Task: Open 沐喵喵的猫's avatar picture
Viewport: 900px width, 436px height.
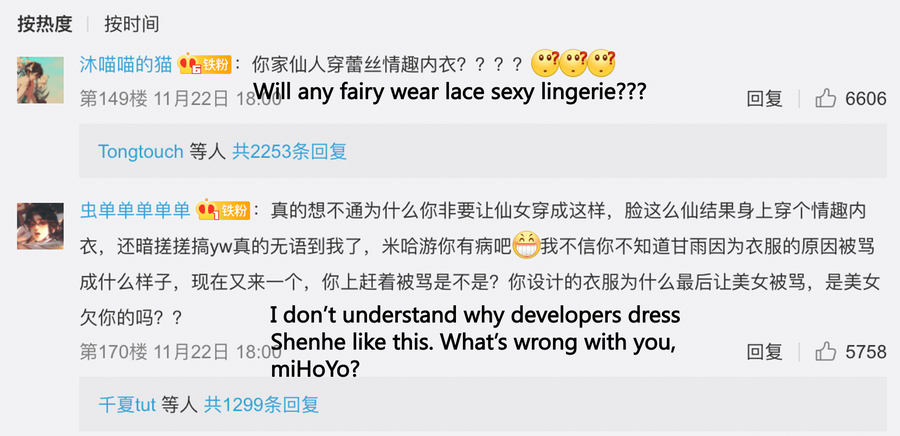Action: (40, 79)
